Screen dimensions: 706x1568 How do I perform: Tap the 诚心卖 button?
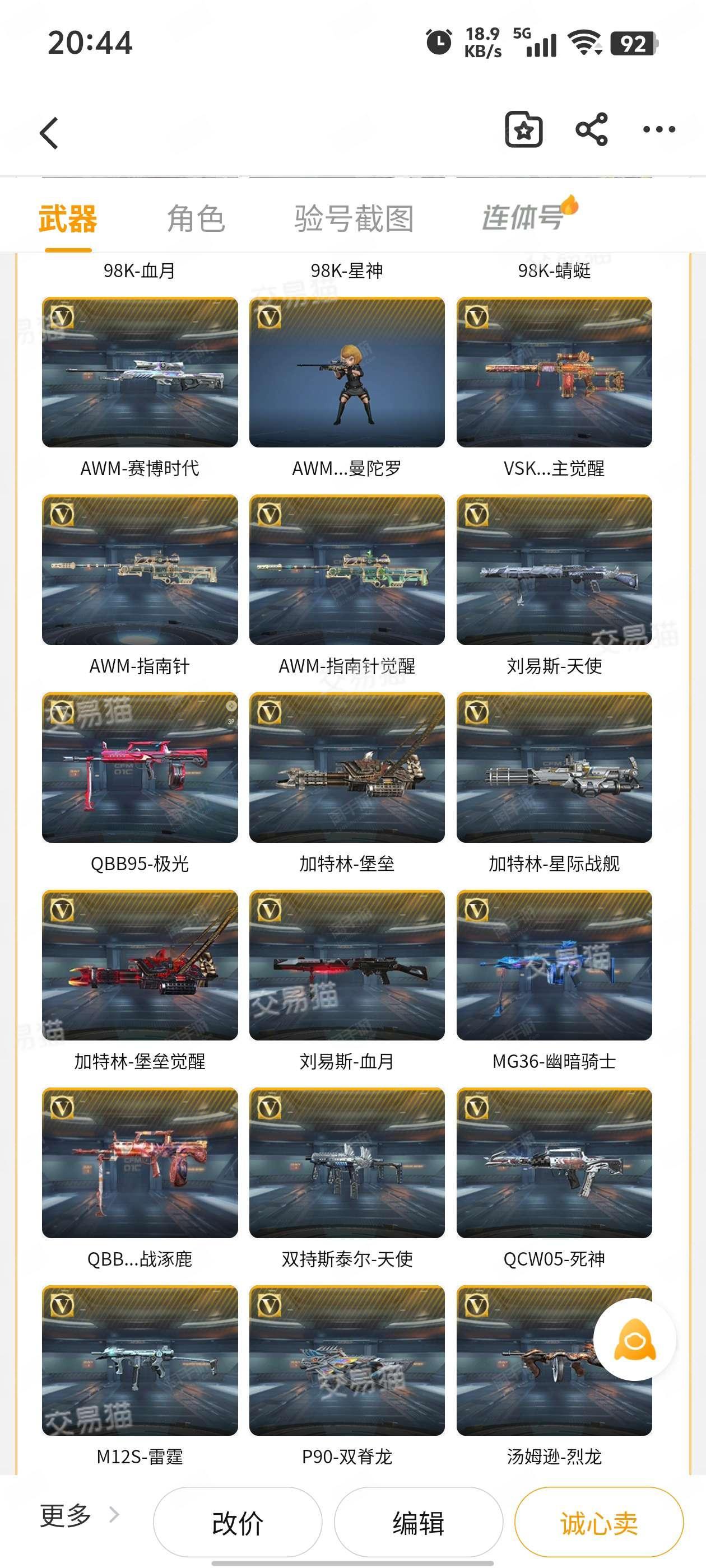(599, 1522)
